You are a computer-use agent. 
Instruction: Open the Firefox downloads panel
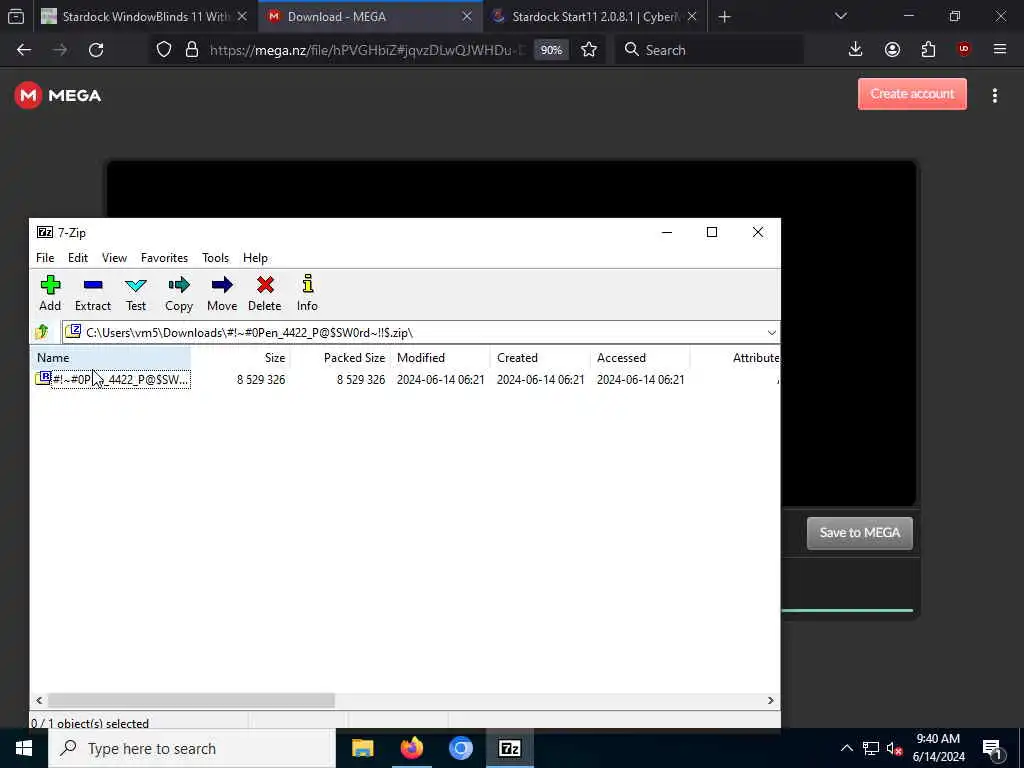[856, 50]
